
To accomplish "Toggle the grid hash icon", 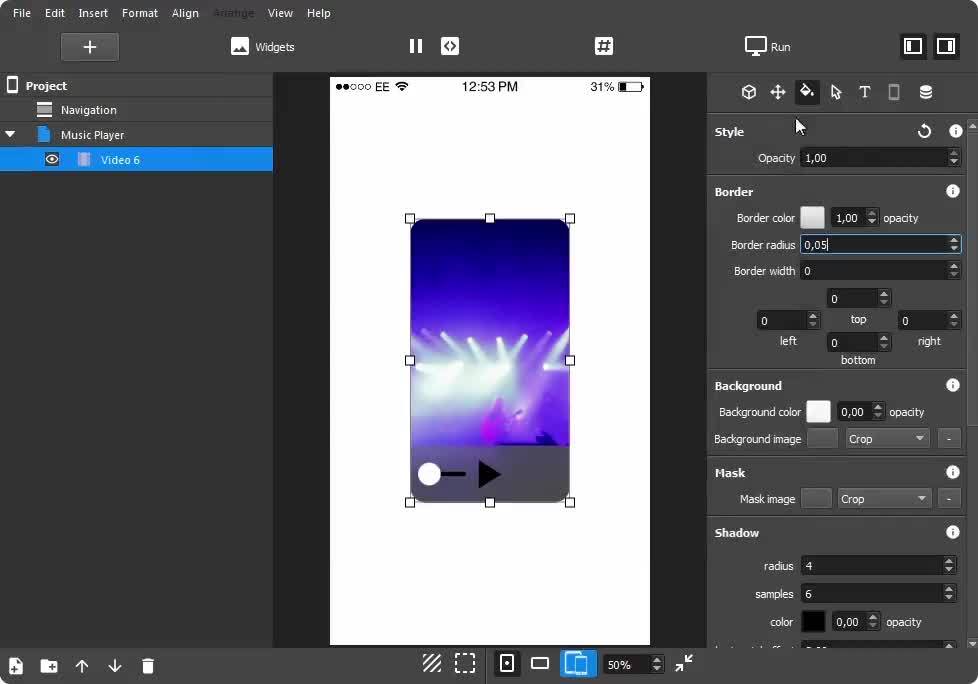I will (604, 46).
